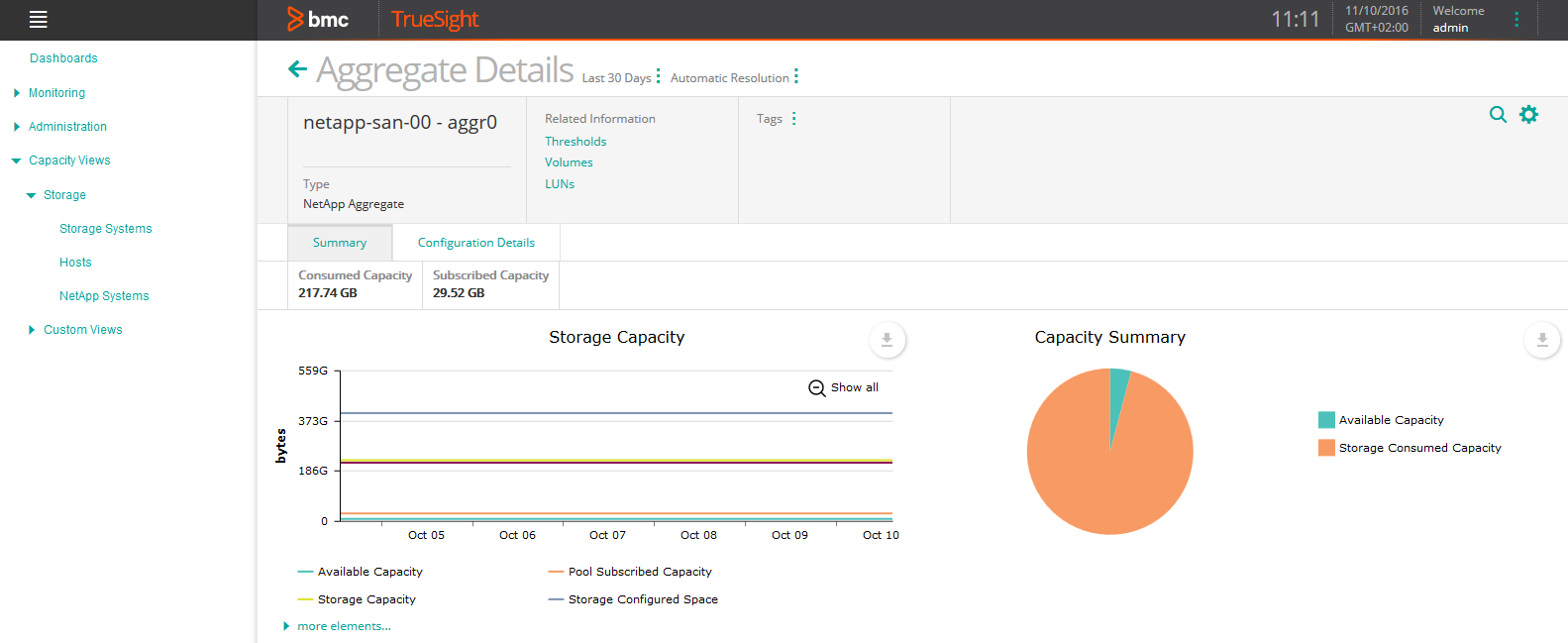
Task: Toggle Storage Capacity legend entry
Action: click(x=357, y=599)
